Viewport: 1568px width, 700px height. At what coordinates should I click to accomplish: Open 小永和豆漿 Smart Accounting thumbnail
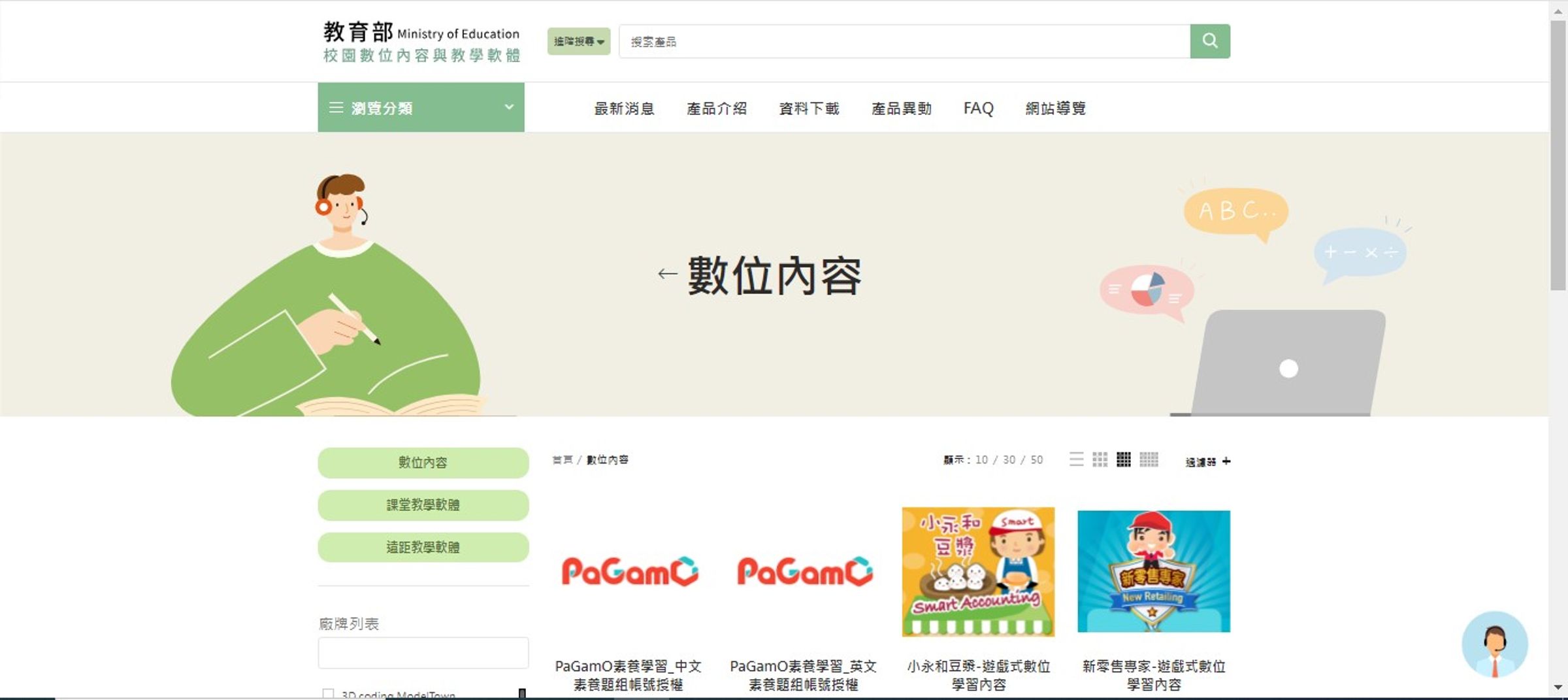click(978, 572)
